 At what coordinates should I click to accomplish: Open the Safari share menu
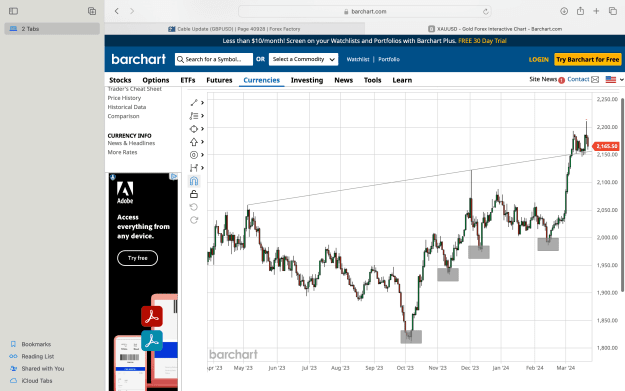[580, 11]
